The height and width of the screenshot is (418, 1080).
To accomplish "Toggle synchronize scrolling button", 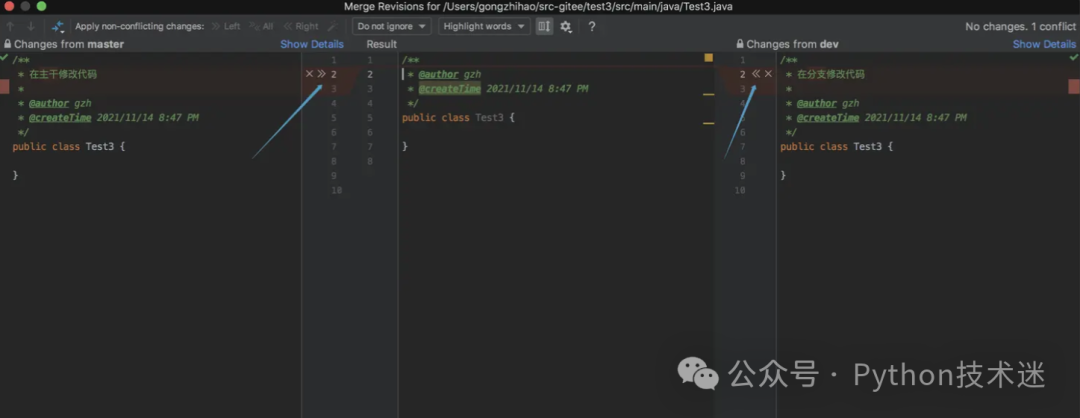I will click(x=545, y=26).
